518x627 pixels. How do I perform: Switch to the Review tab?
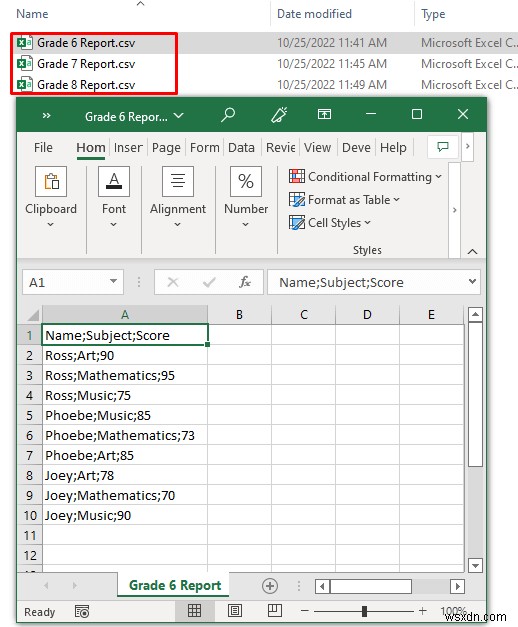[x=280, y=148]
